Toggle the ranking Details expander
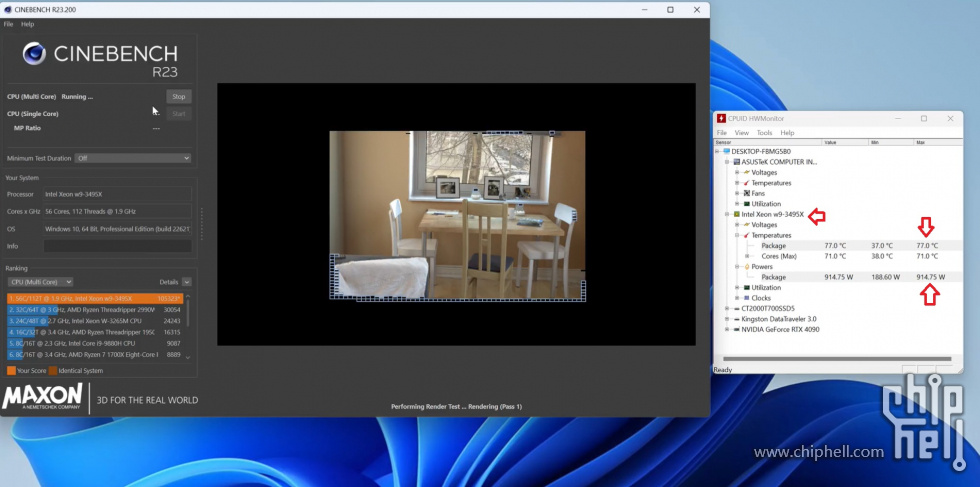The image size is (980, 487). 186,282
